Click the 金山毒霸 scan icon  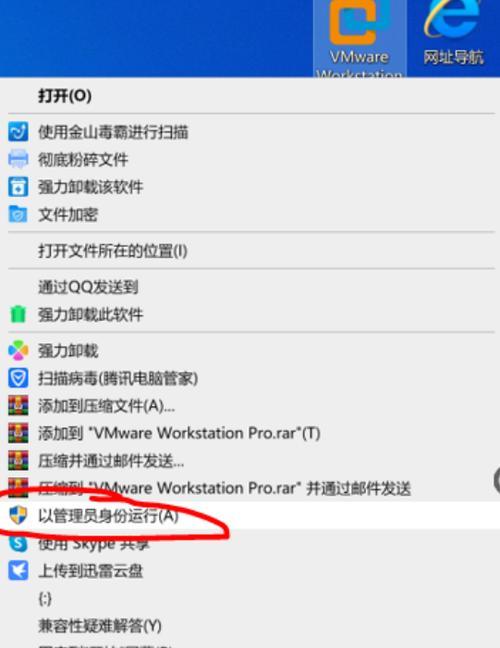point(18,132)
